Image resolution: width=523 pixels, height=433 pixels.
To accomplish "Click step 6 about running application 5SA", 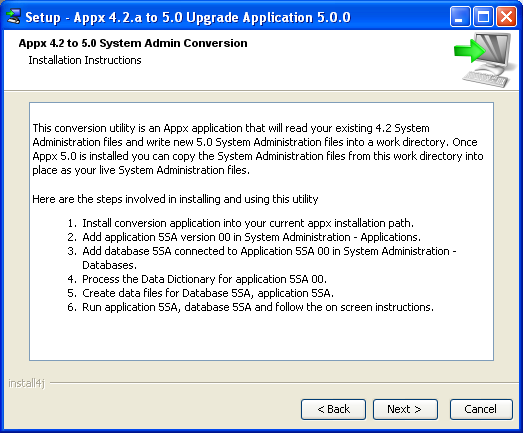I will pyautogui.click(x=250, y=307).
